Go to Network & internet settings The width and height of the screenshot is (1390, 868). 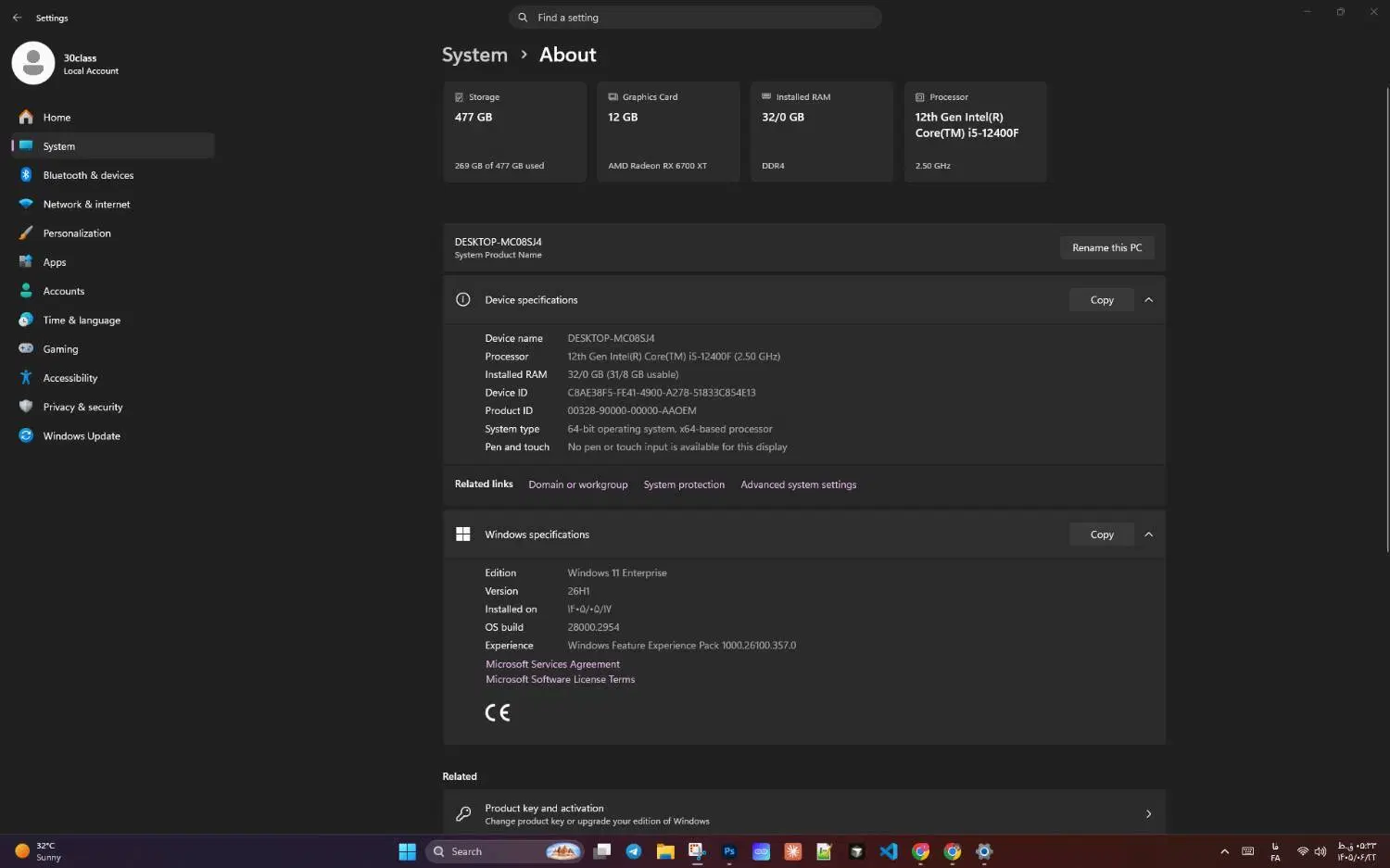click(113, 204)
